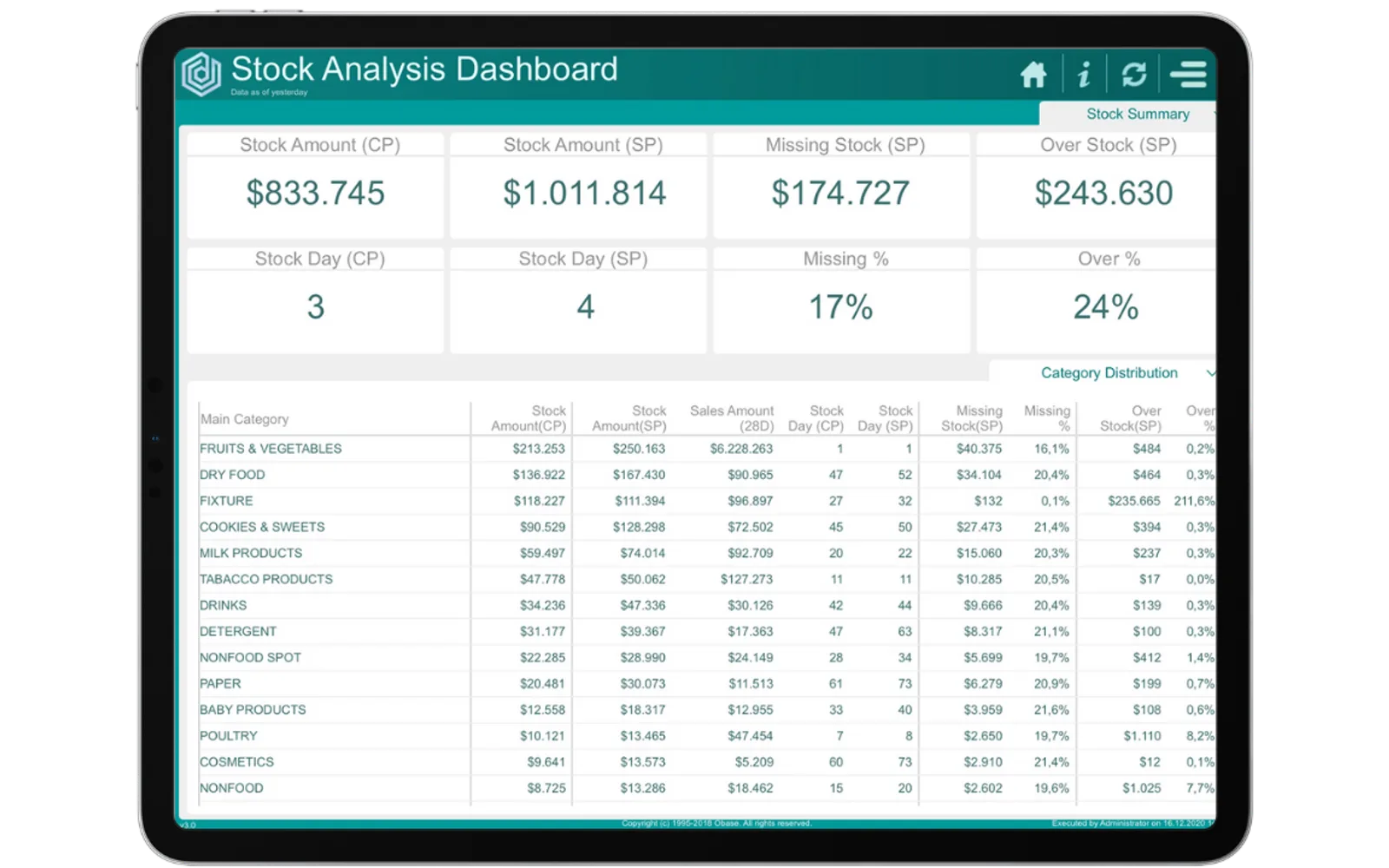This screenshot has width=1389, height=868.
Task: Click the Sales Amount (28D) column header
Action: (x=731, y=418)
